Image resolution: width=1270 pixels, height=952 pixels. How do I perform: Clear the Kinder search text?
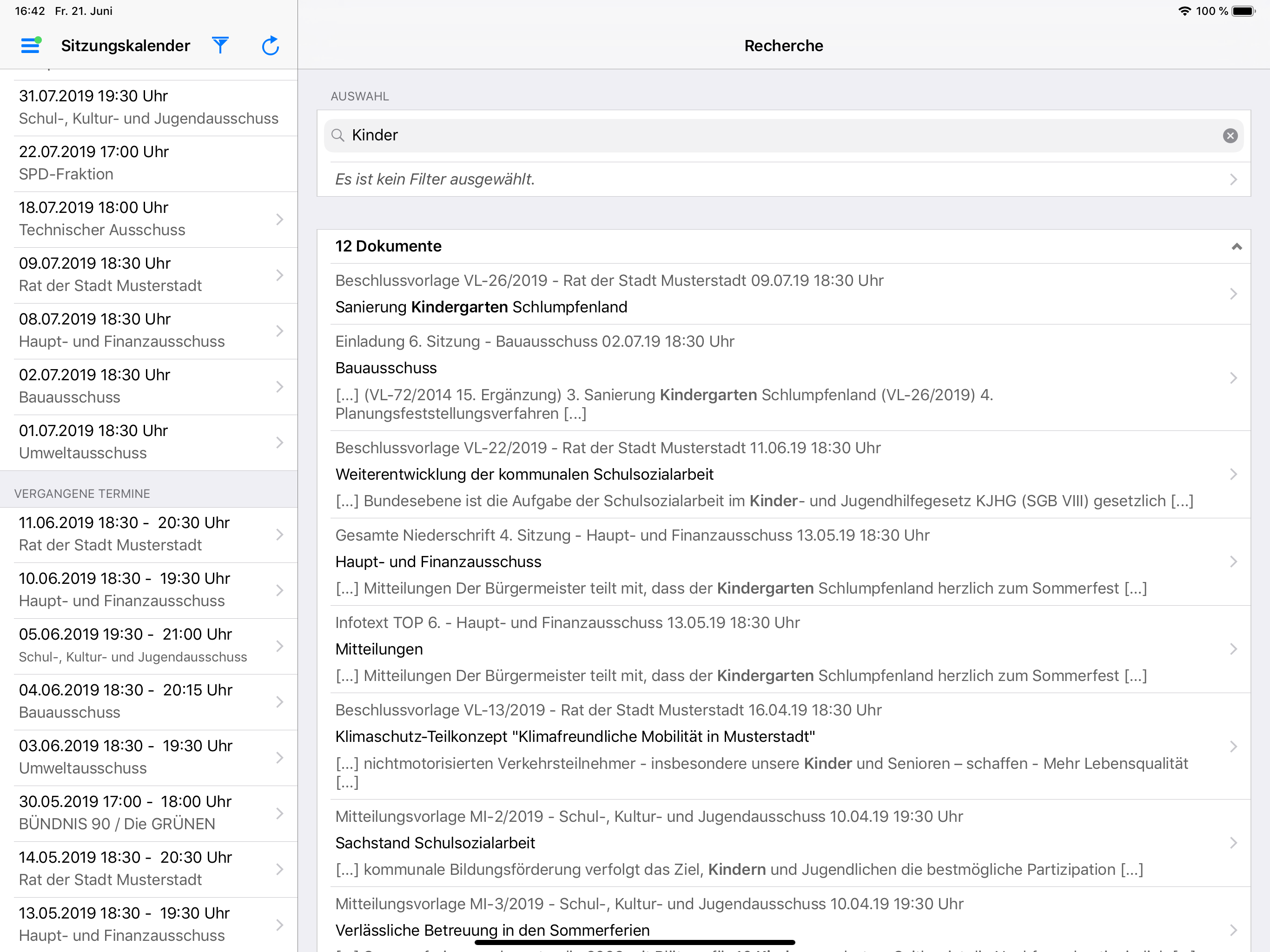(x=1230, y=136)
